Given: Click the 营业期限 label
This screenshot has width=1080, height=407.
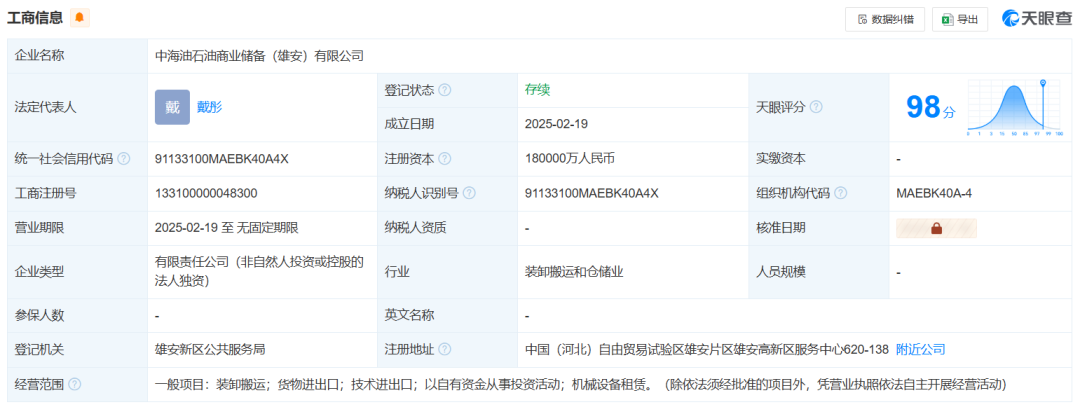Looking at the screenshot, I should pyautogui.click(x=39, y=228).
